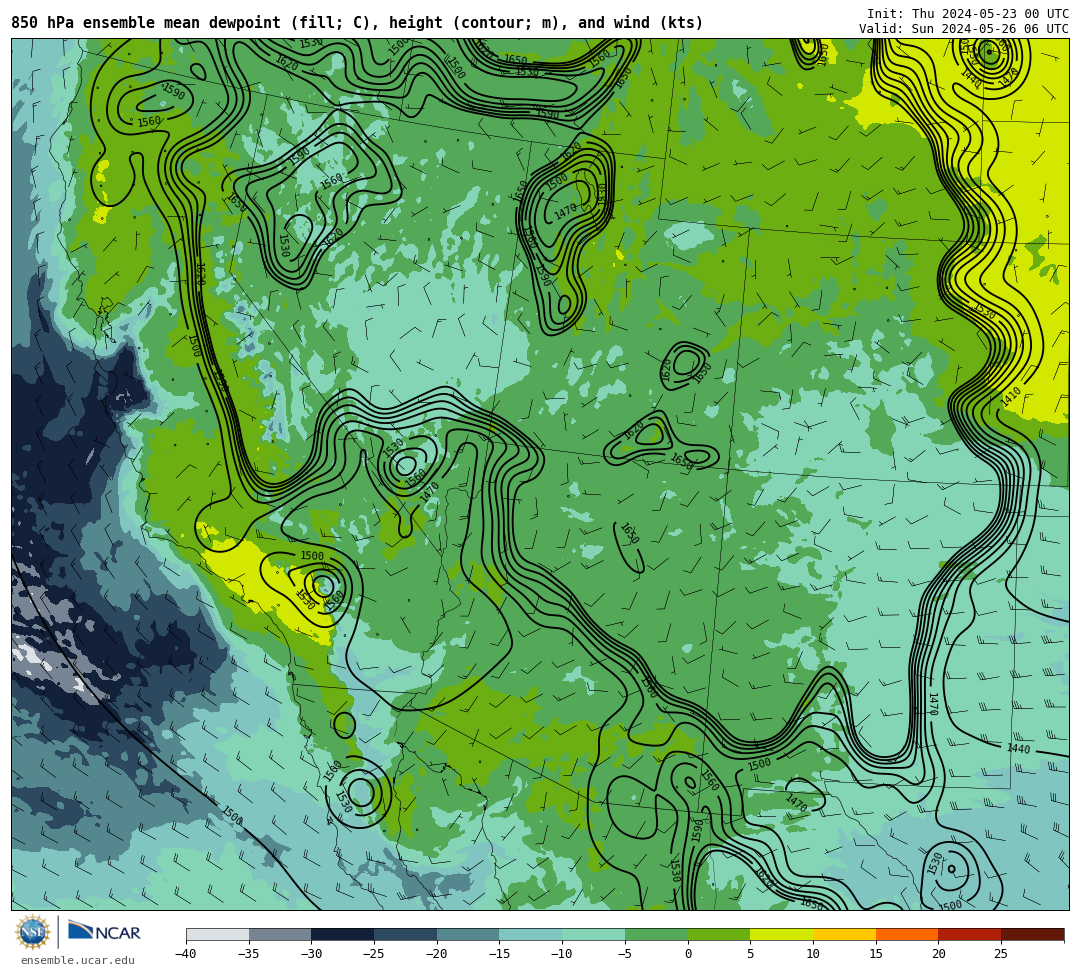Click the 'Init: Thu 2024-05-23 00 UTC' text
1080x973 pixels.
[968, 14]
